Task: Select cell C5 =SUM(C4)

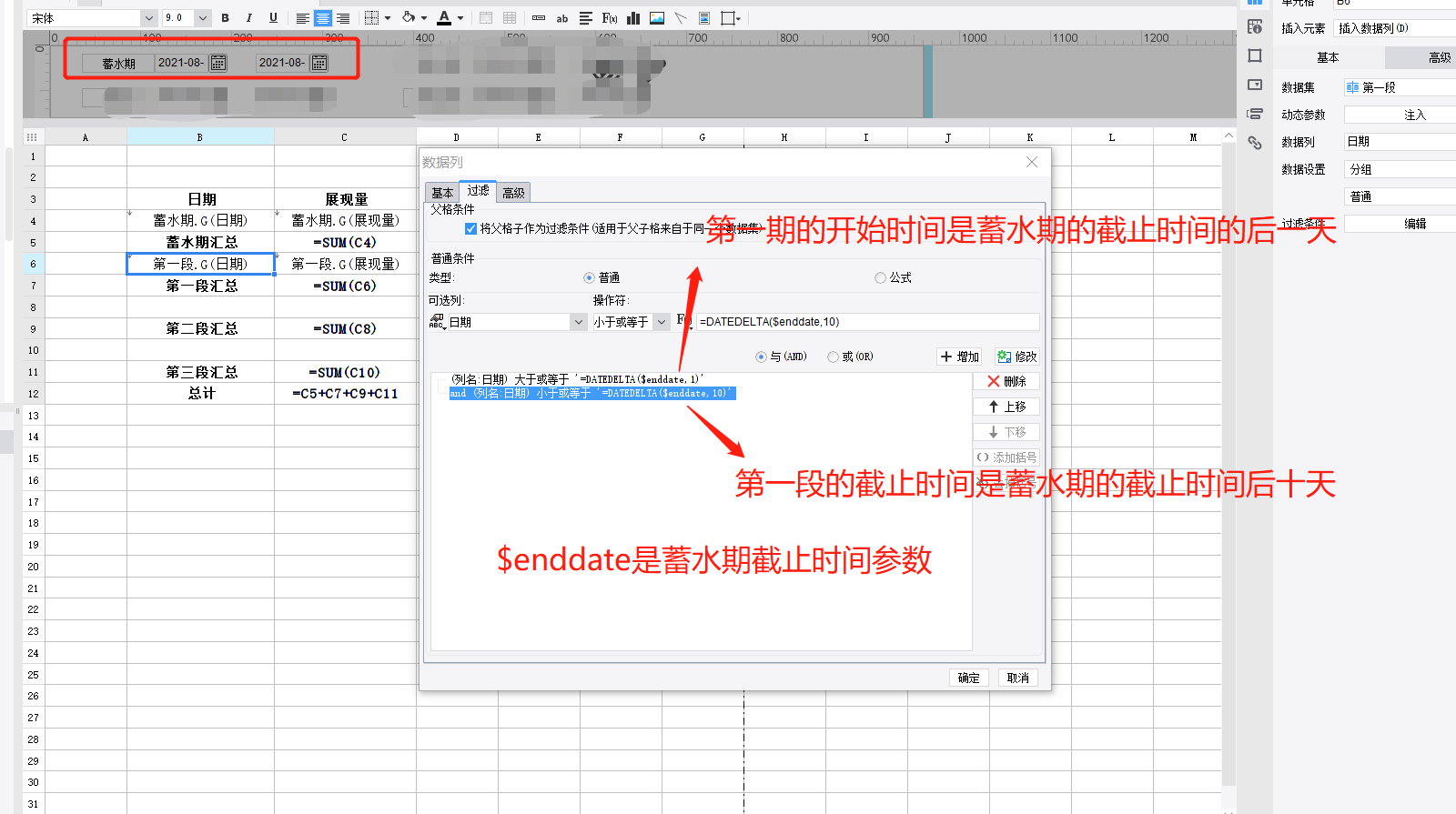Action: [x=345, y=243]
